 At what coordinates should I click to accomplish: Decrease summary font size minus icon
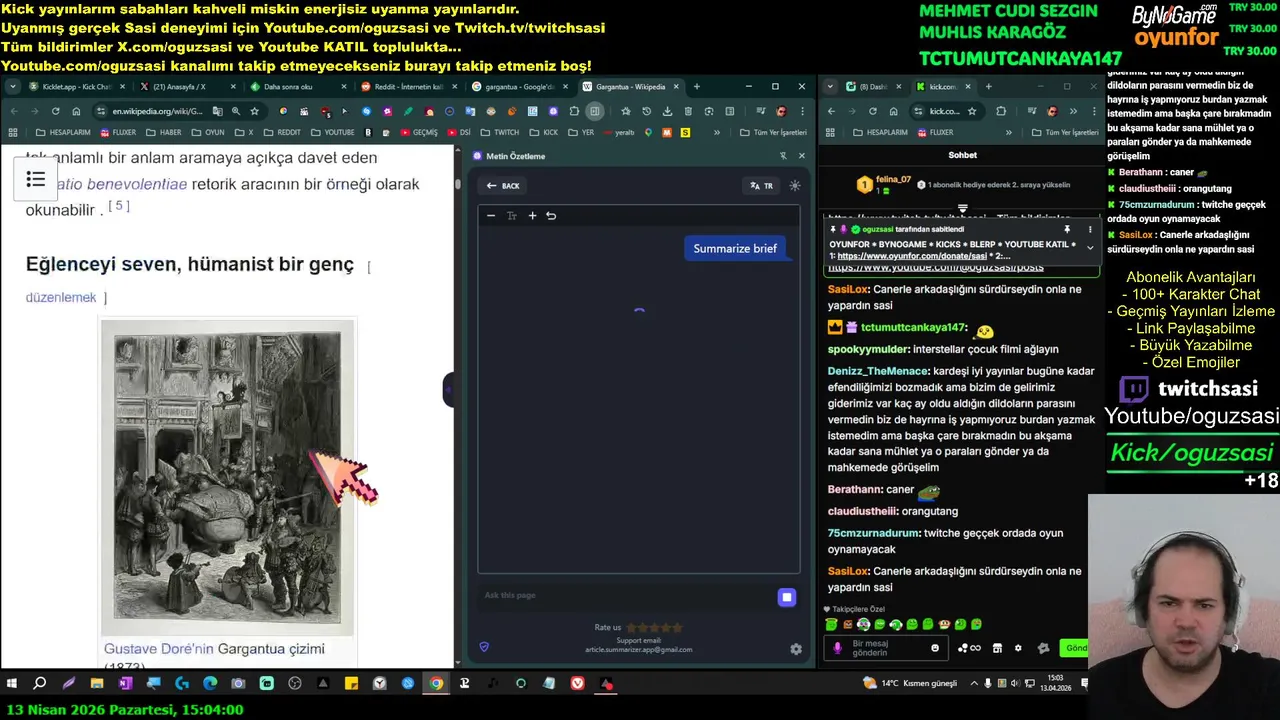[x=491, y=216]
